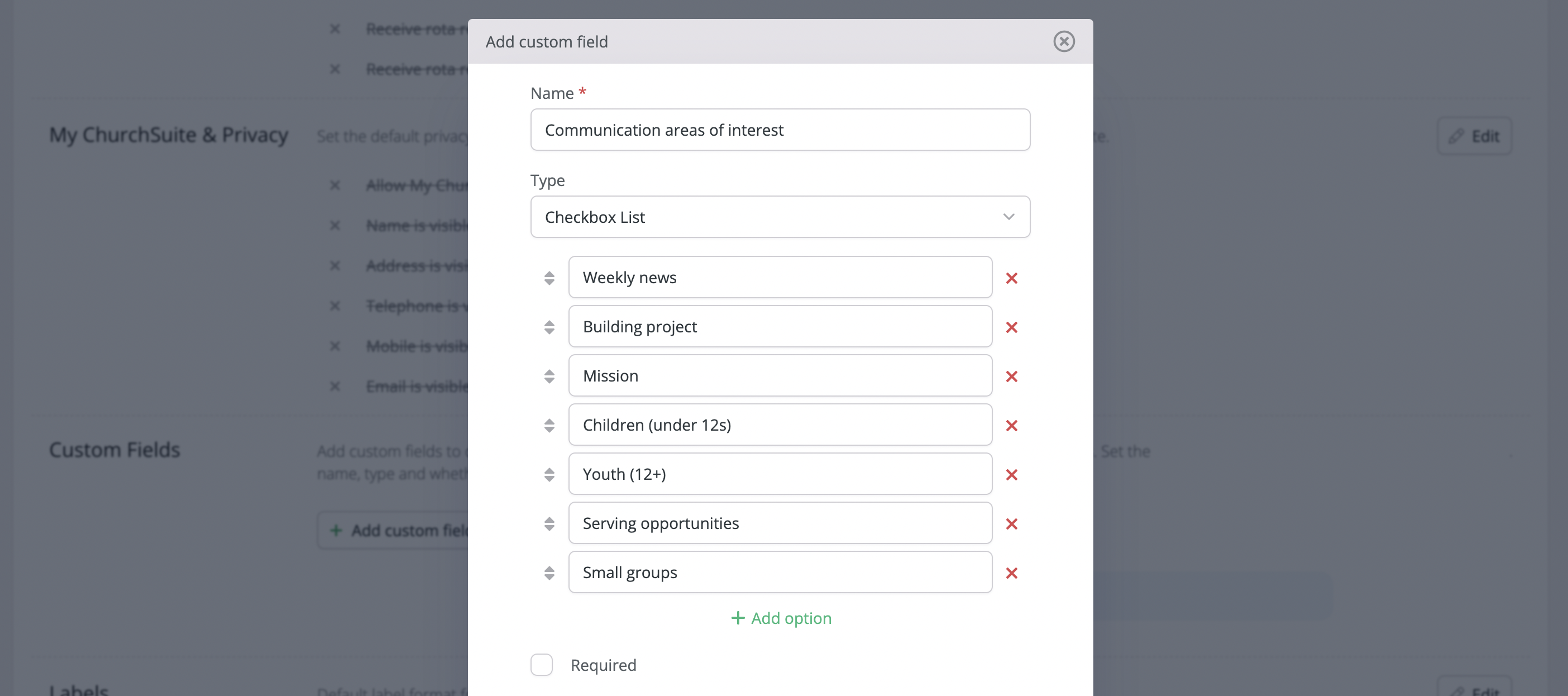Click the chevron arrow in Type field
1568x696 pixels.
[1008, 217]
